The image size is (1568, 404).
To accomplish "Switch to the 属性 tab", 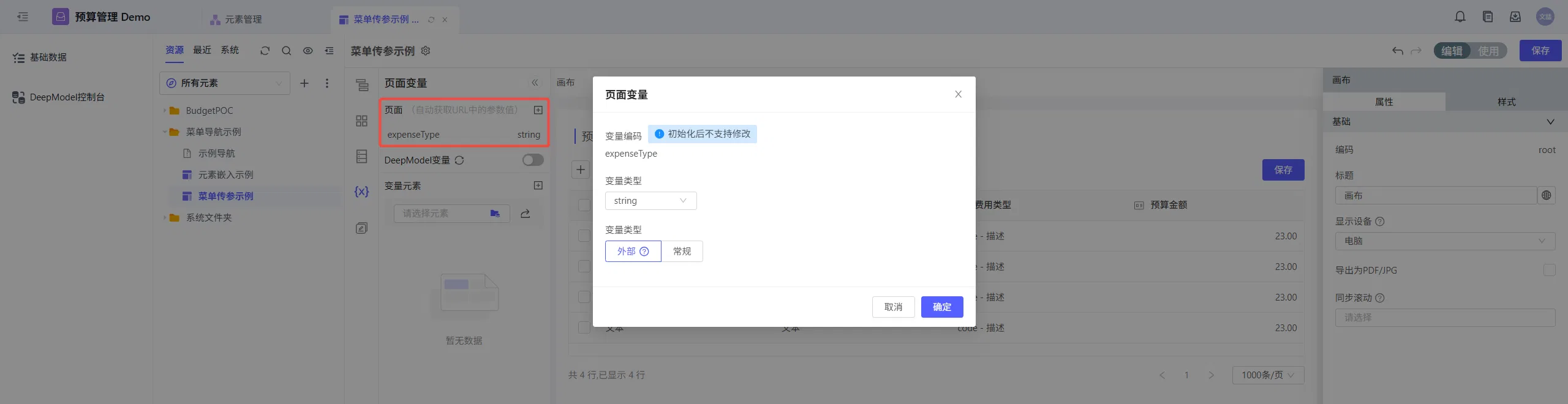I will coord(1384,102).
